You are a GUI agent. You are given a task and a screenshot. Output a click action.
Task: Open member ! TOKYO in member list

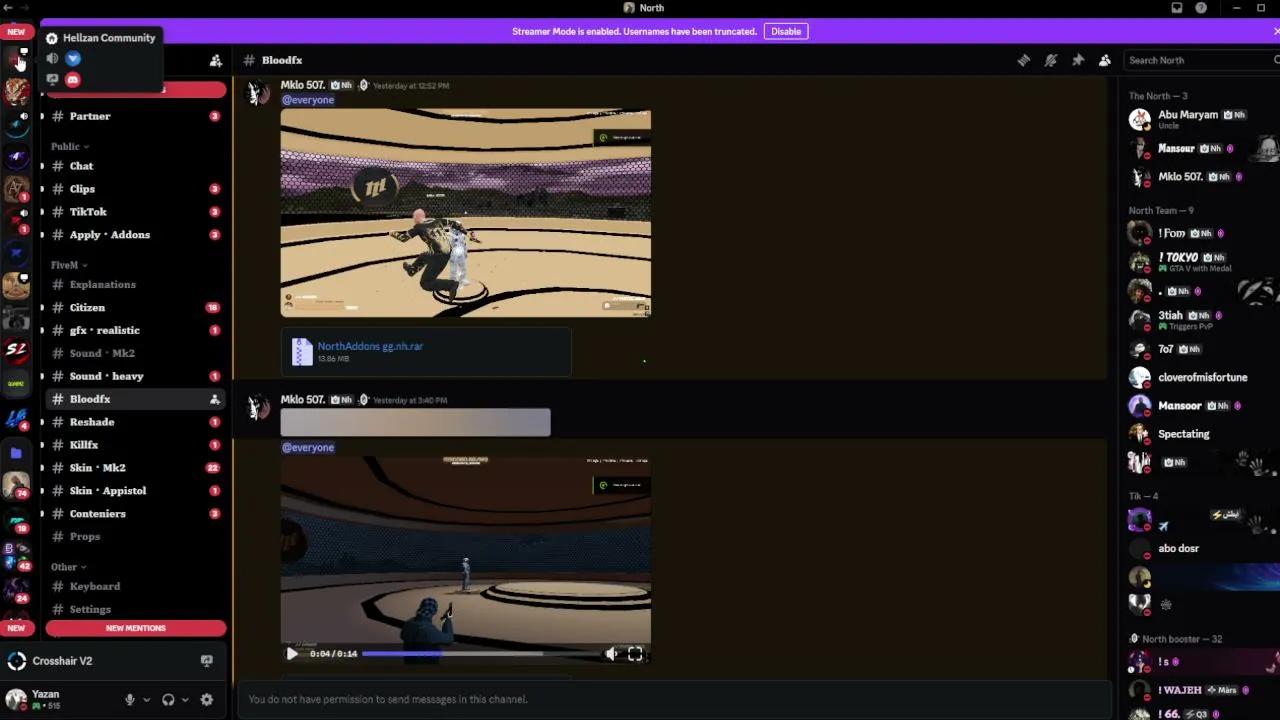(x=1199, y=262)
